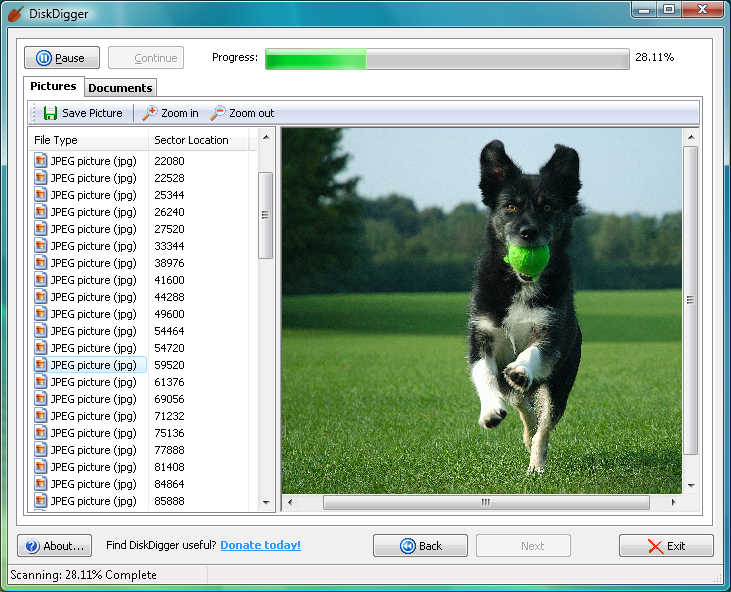Go to the previous step with Back
731x592 pixels.
(x=421, y=546)
